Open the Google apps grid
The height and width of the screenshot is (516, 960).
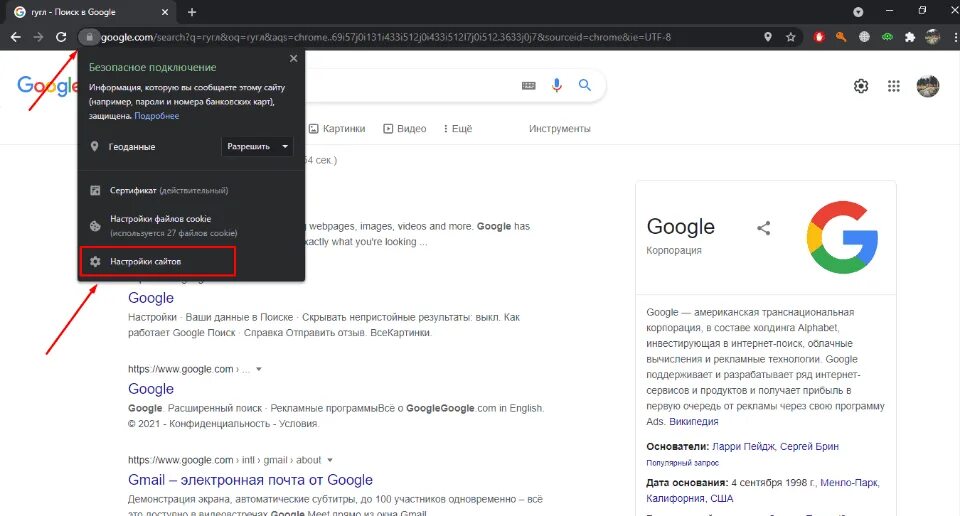(894, 86)
